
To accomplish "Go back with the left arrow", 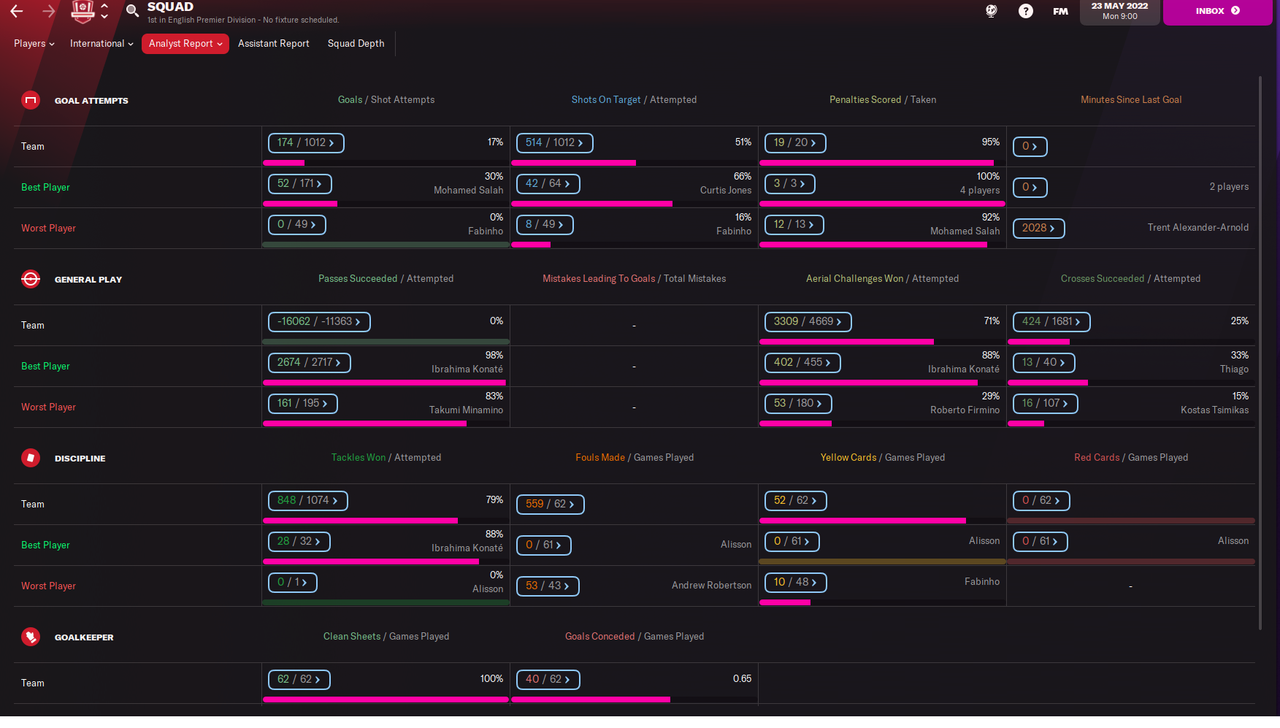I will pos(17,11).
